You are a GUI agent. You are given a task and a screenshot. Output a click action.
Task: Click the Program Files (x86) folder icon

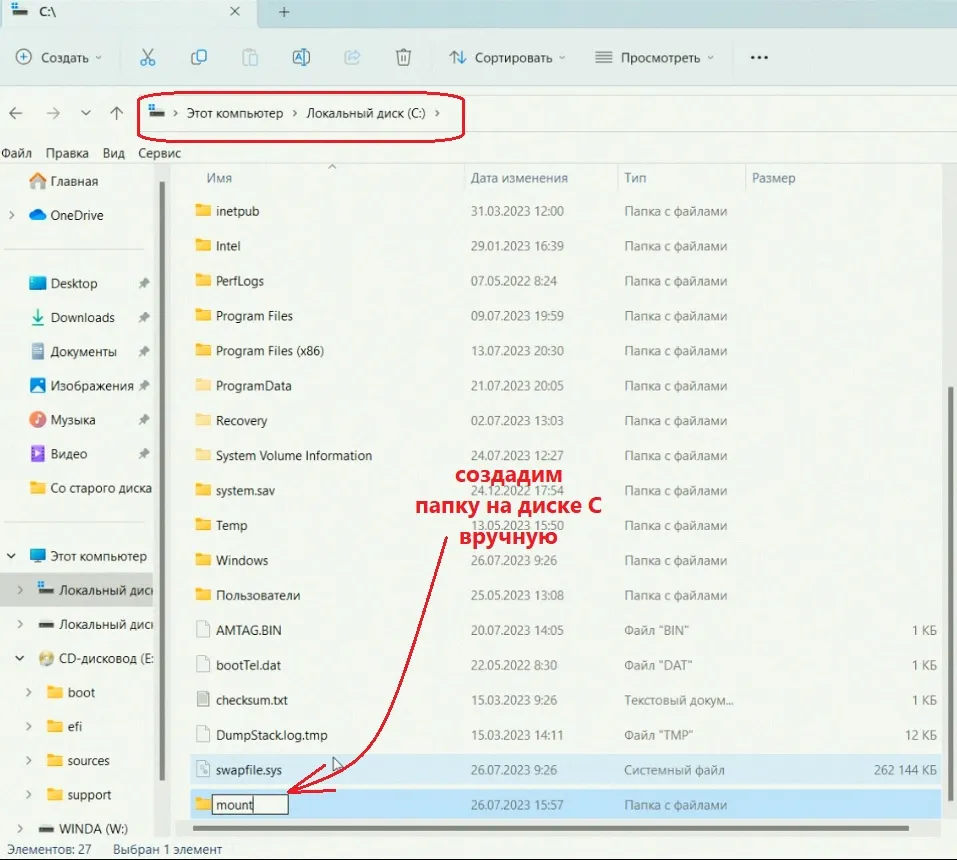click(203, 350)
